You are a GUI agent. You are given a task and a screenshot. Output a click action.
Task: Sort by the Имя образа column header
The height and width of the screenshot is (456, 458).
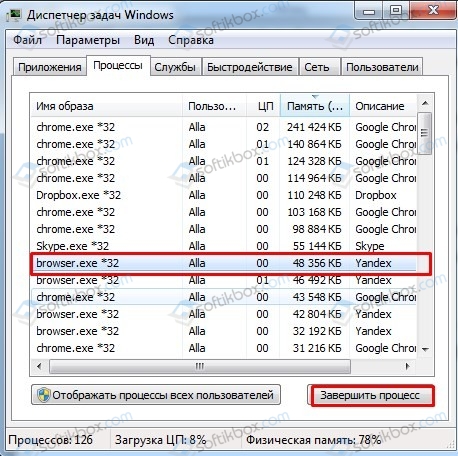click(107, 106)
